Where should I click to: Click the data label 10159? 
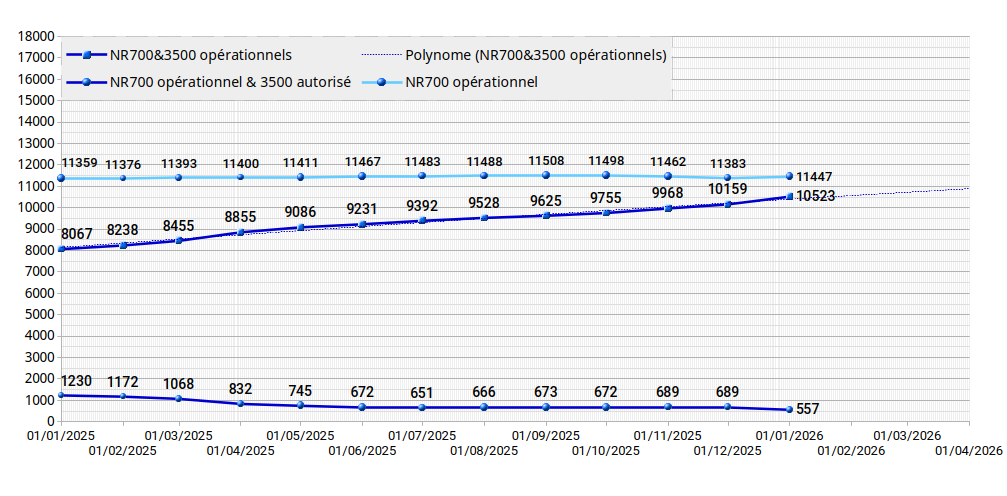pyautogui.click(x=729, y=188)
